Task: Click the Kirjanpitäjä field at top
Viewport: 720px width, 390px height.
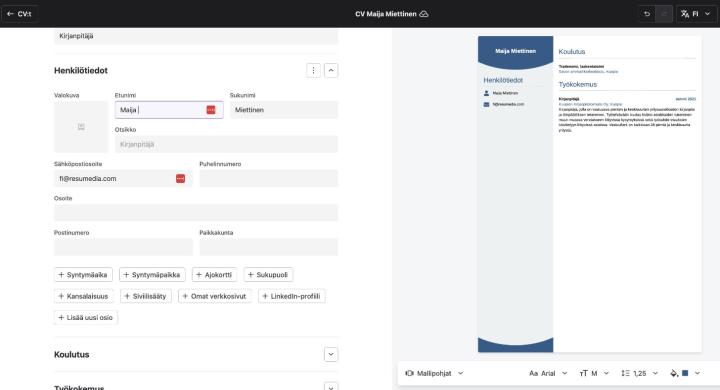Action: point(196,36)
